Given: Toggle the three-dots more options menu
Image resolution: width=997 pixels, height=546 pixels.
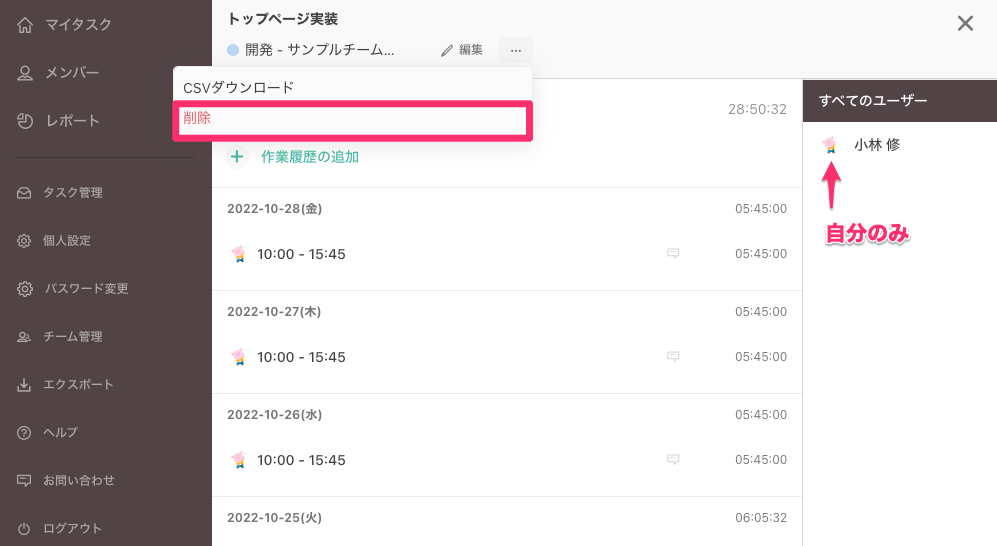Looking at the screenshot, I should (x=516, y=50).
